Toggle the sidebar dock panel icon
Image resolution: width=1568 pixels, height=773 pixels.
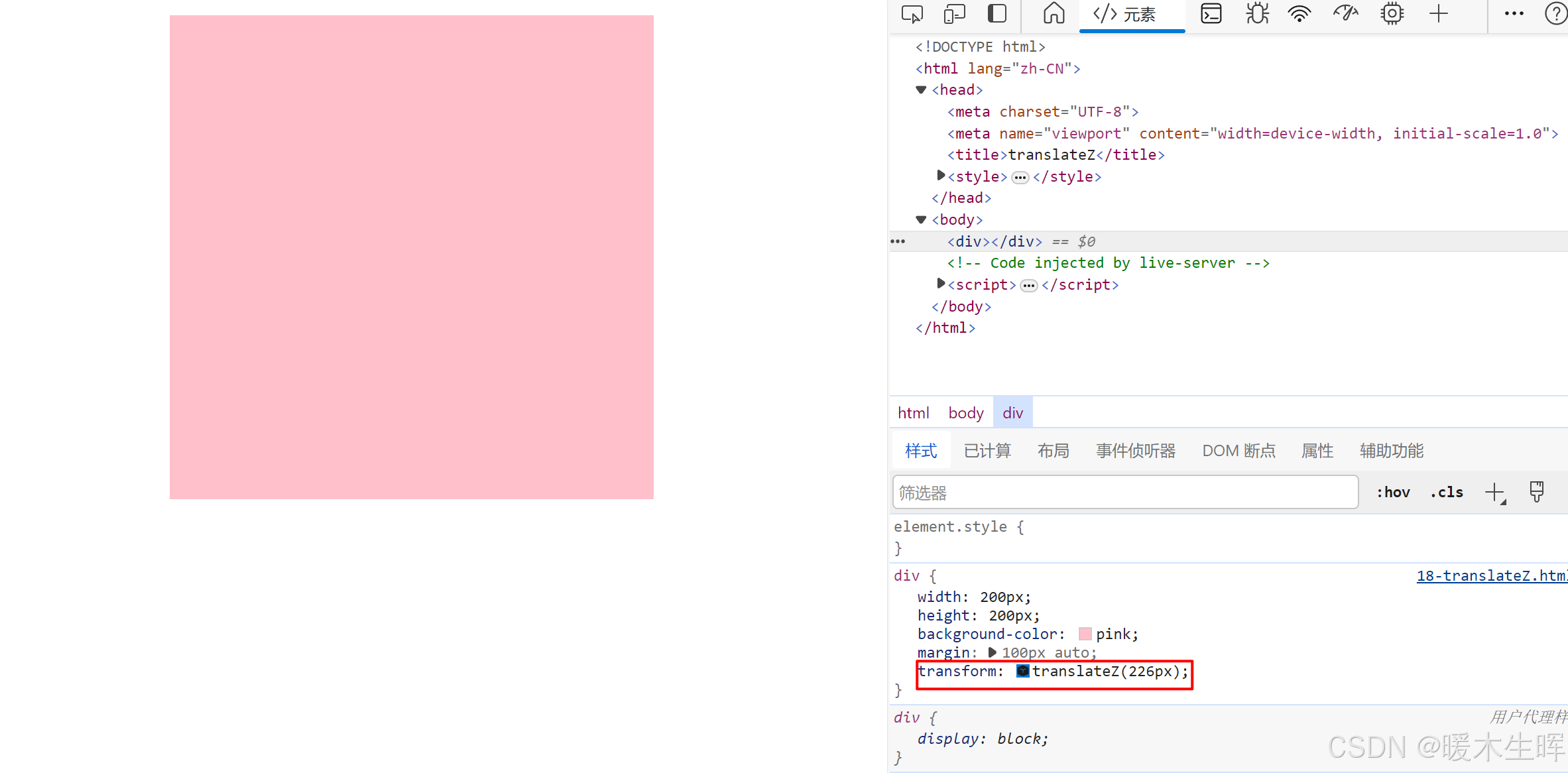coord(997,14)
